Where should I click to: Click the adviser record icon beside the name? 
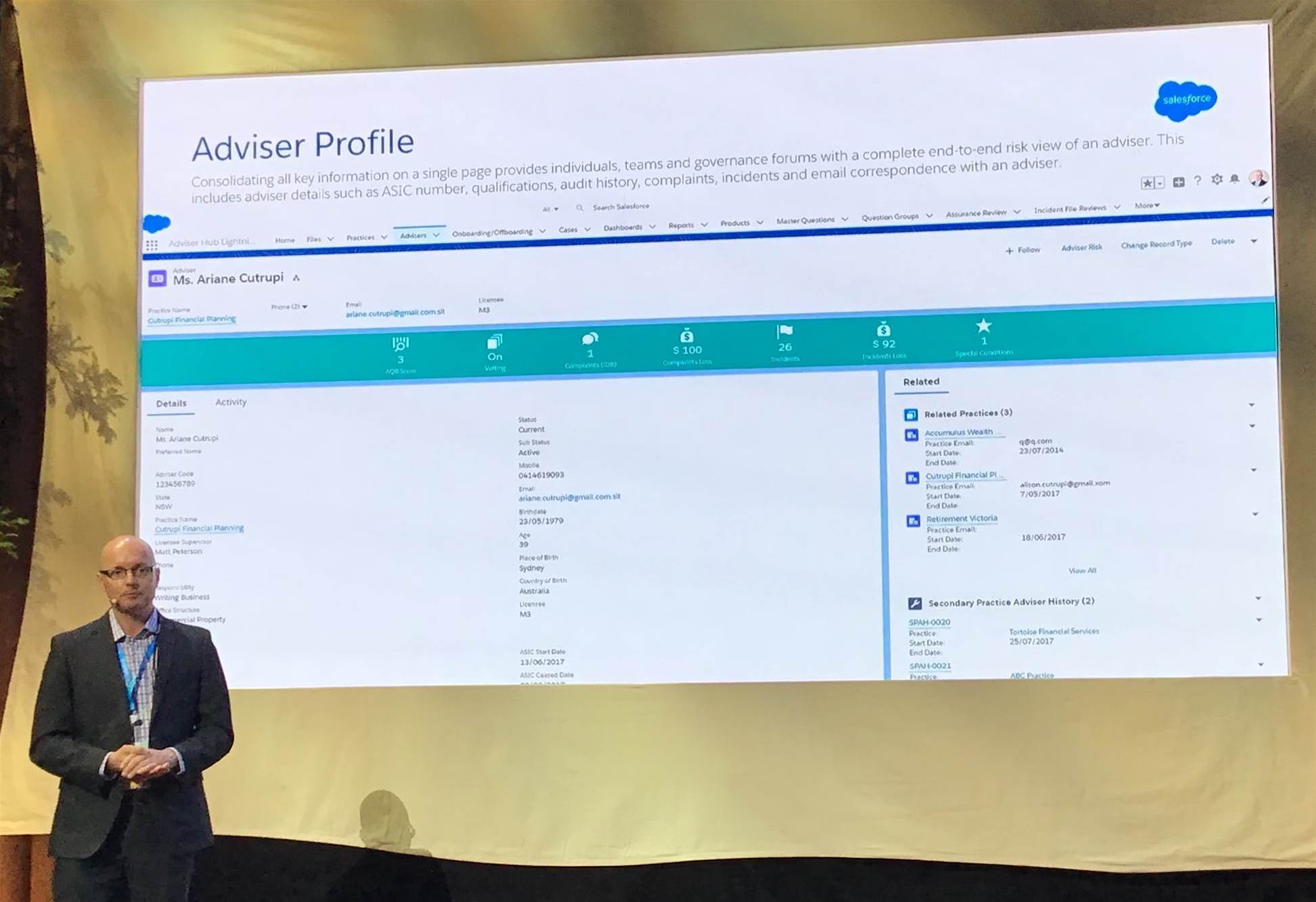(157, 278)
